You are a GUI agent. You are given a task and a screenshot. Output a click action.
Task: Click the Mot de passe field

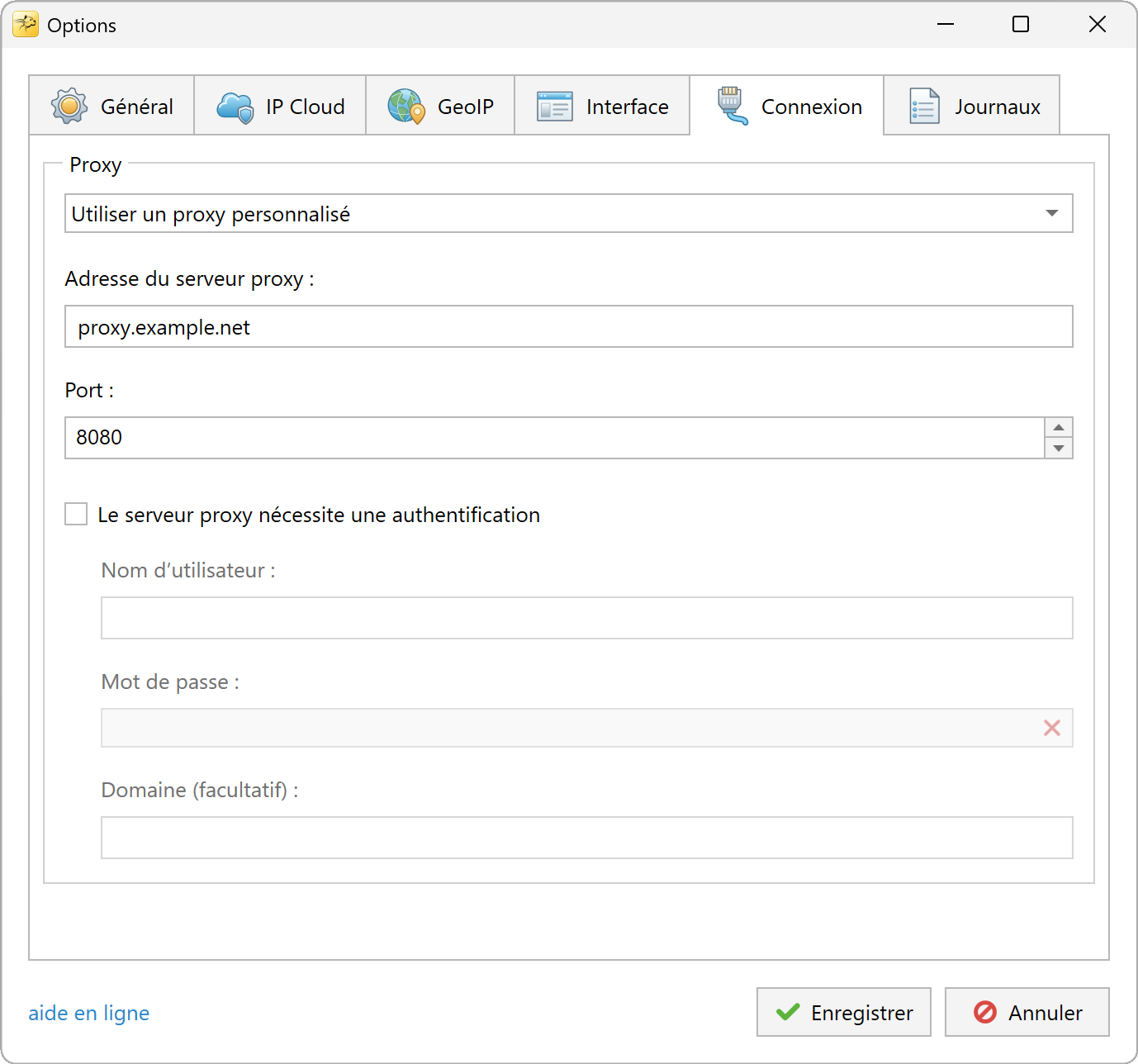click(x=587, y=728)
